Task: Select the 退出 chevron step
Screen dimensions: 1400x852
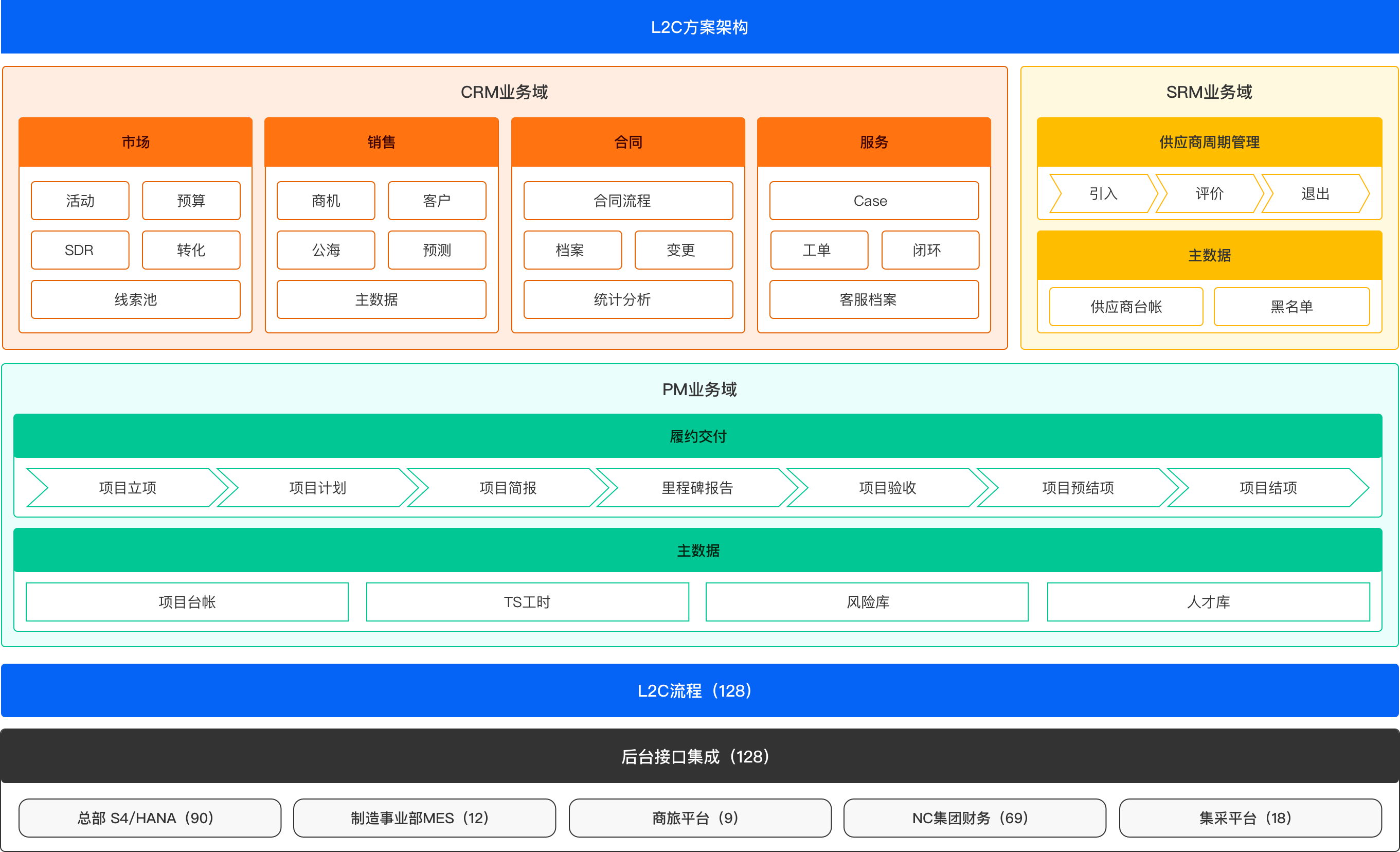Action: [x=1315, y=194]
